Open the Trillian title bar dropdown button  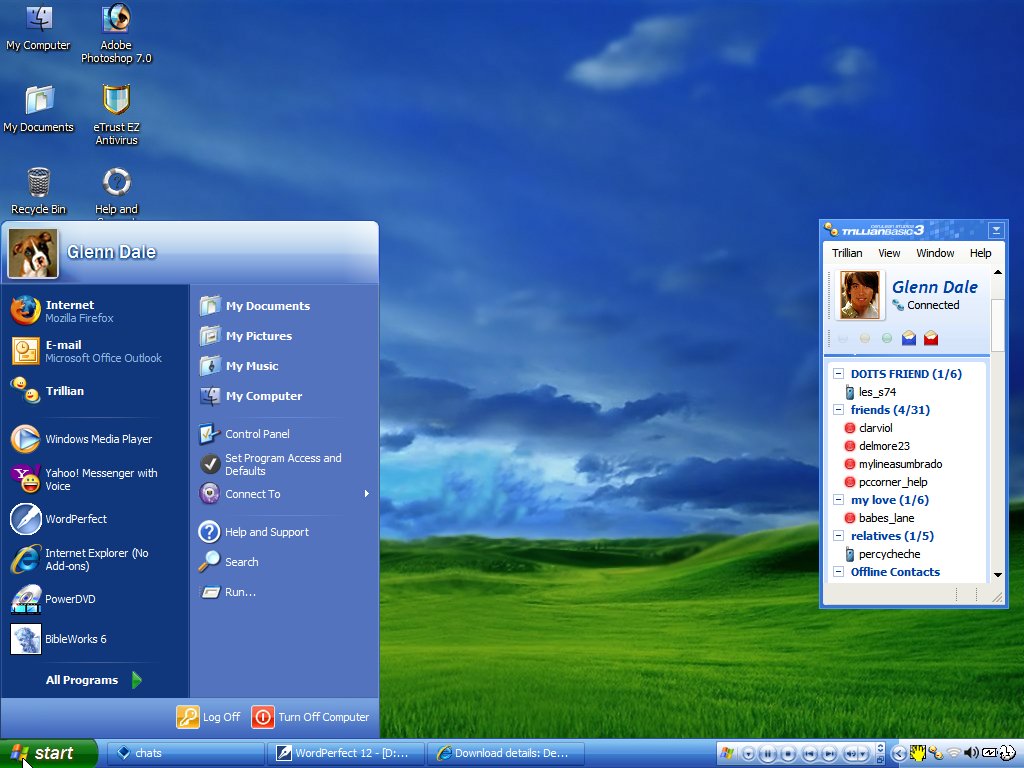tap(996, 230)
